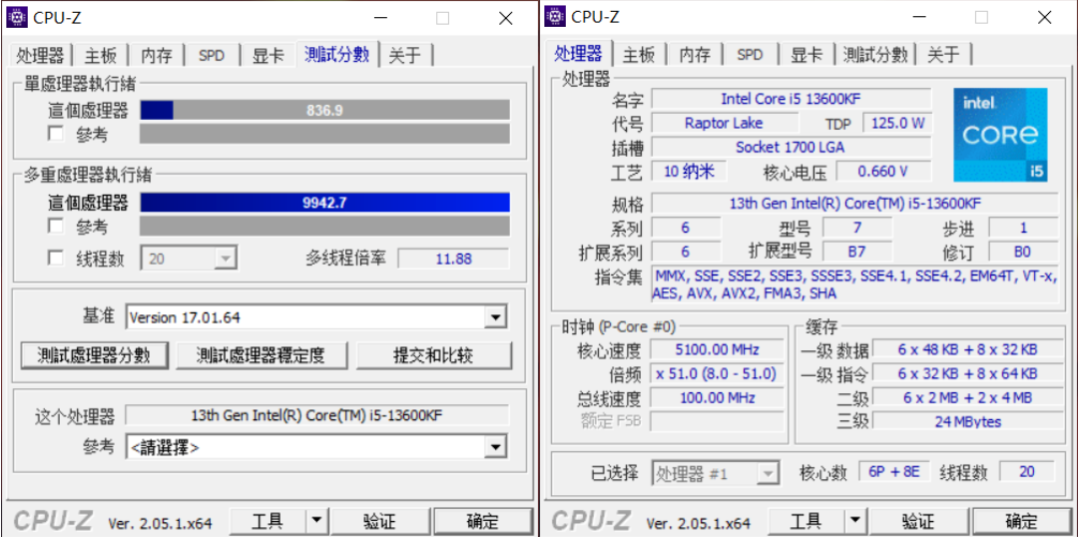Click the Intel Core i5 logo badge
The width and height of the screenshot is (1080, 538).
click(999, 134)
